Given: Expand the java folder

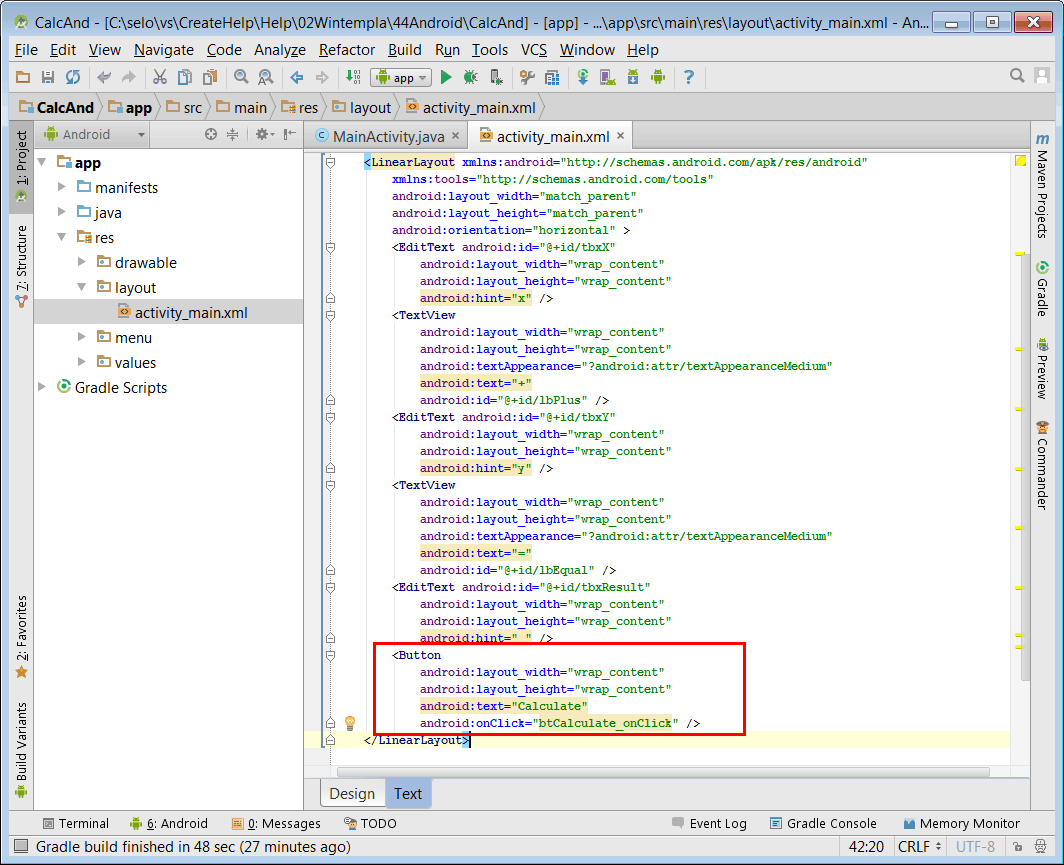Looking at the screenshot, I should coord(62,212).
